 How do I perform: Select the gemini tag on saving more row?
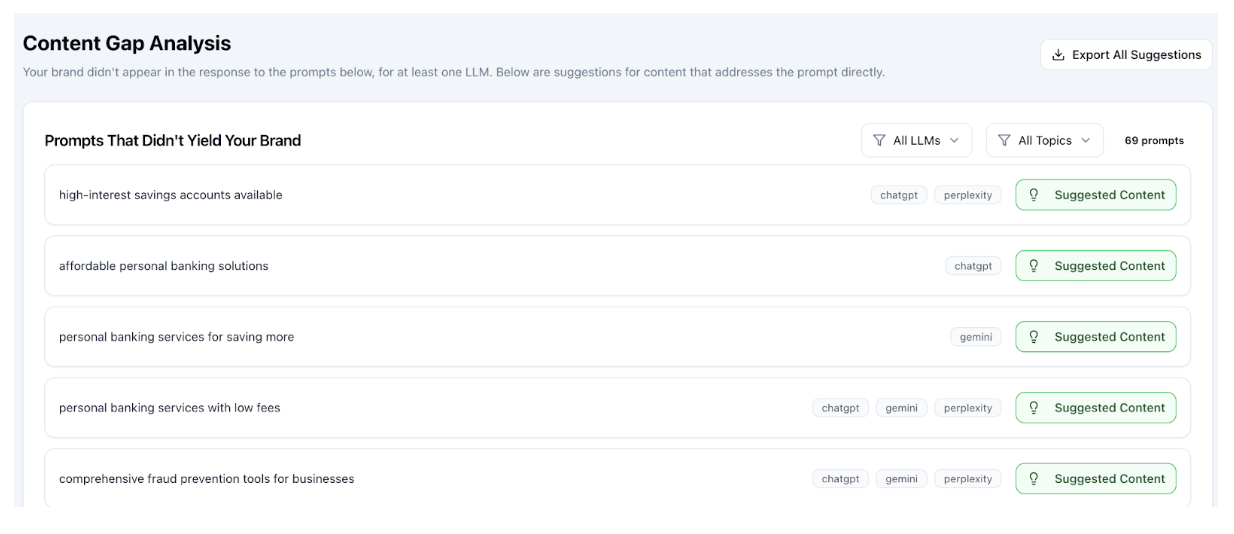976,337
